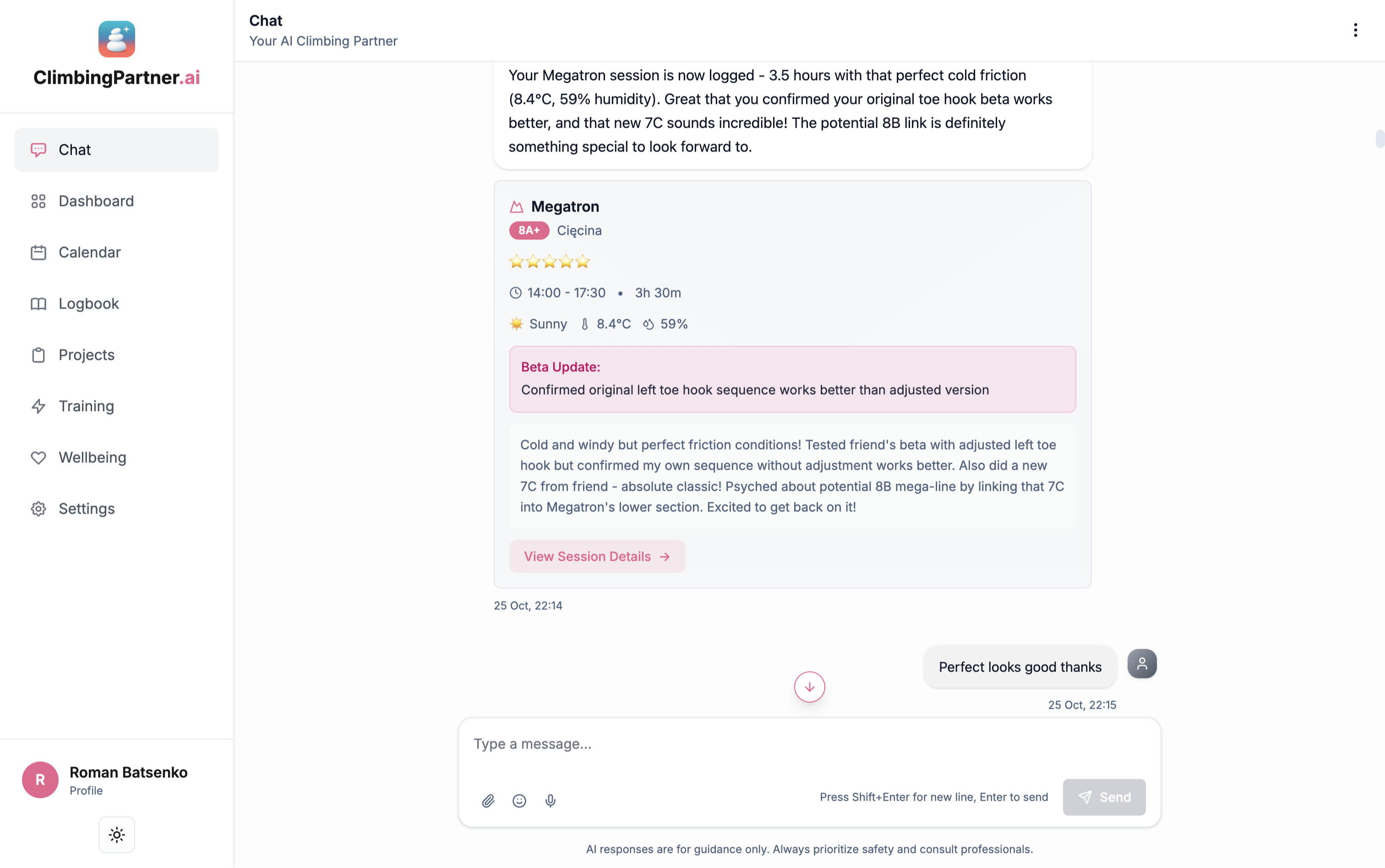This screenshot has width=1385, height=868.
Task: Click the five-star session rating
Action: [550, 262]
